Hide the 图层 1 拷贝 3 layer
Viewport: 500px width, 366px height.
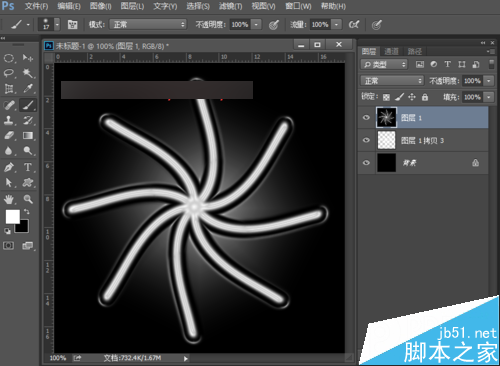366,140
